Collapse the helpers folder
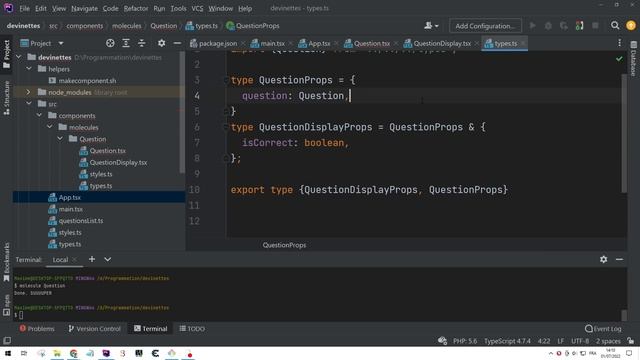The width and height of the screenshot is (640, 360). [x=29, y=69]
